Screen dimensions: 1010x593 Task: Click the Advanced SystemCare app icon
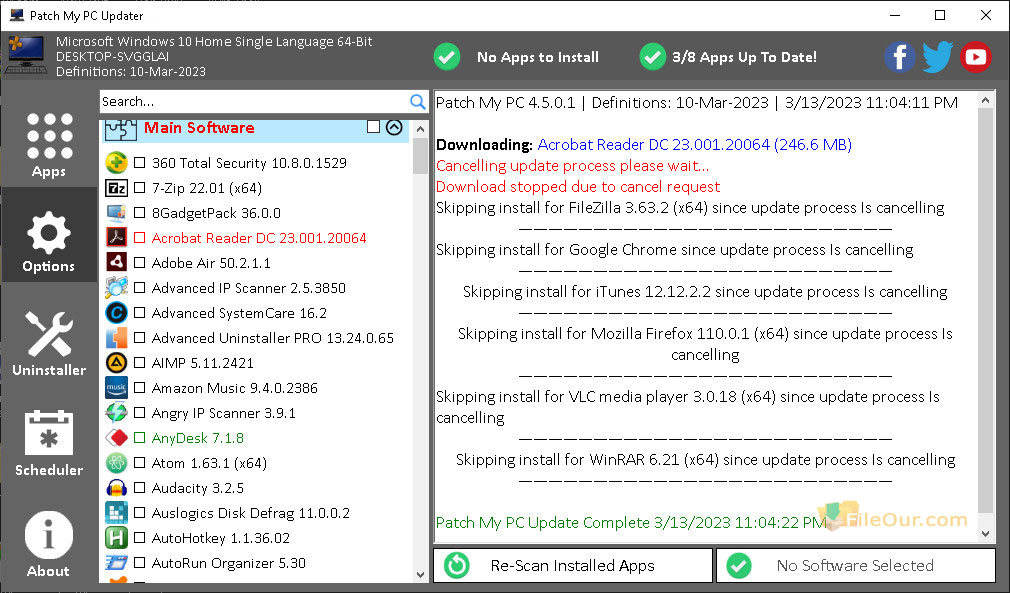[116, 313]
